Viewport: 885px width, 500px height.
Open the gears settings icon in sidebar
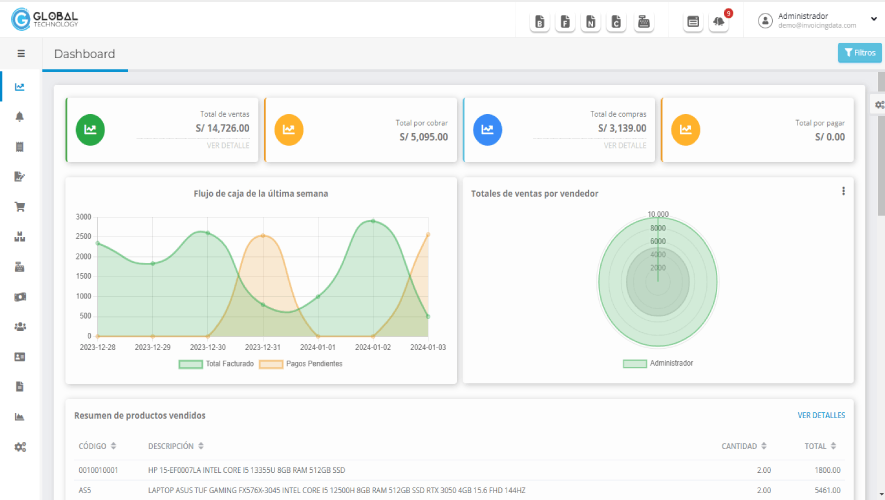tap(20, 447)
